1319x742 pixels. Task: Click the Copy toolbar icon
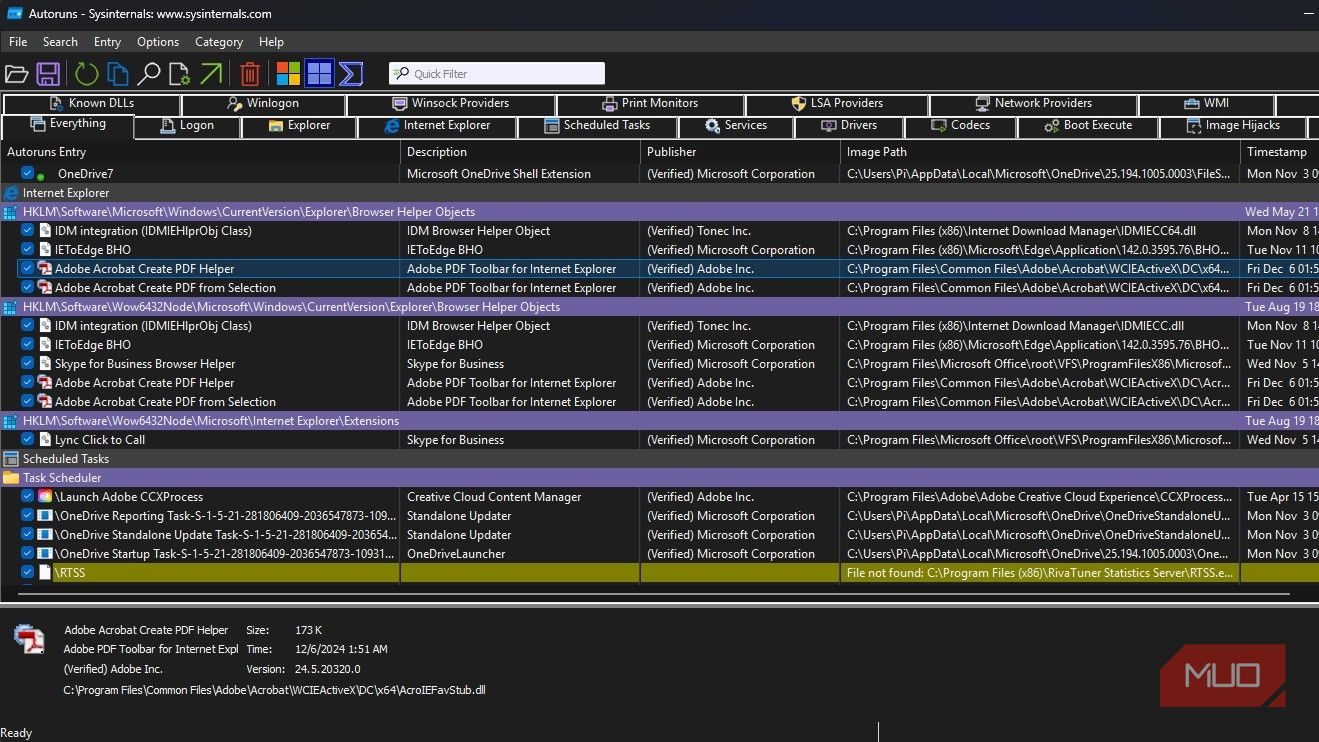click(118, 74)
